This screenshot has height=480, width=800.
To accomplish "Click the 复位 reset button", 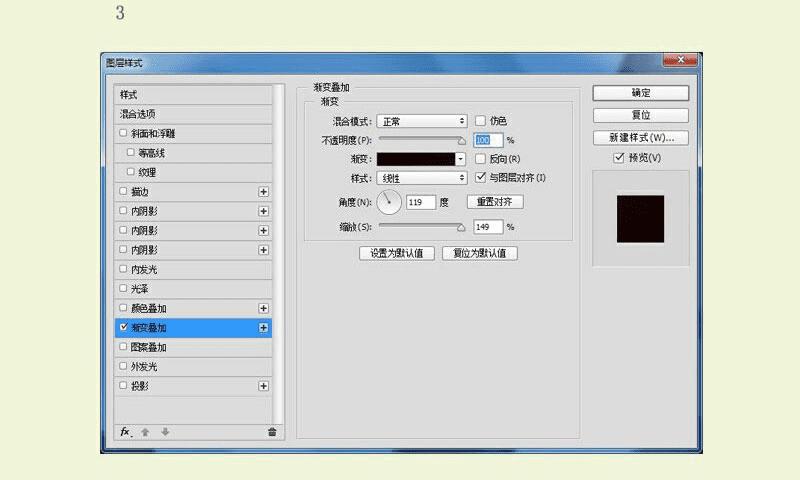I will pos(641,115).
